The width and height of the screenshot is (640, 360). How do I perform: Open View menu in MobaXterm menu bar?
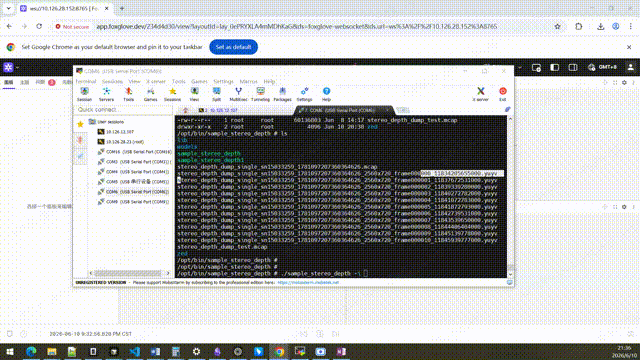click(134, 82)
